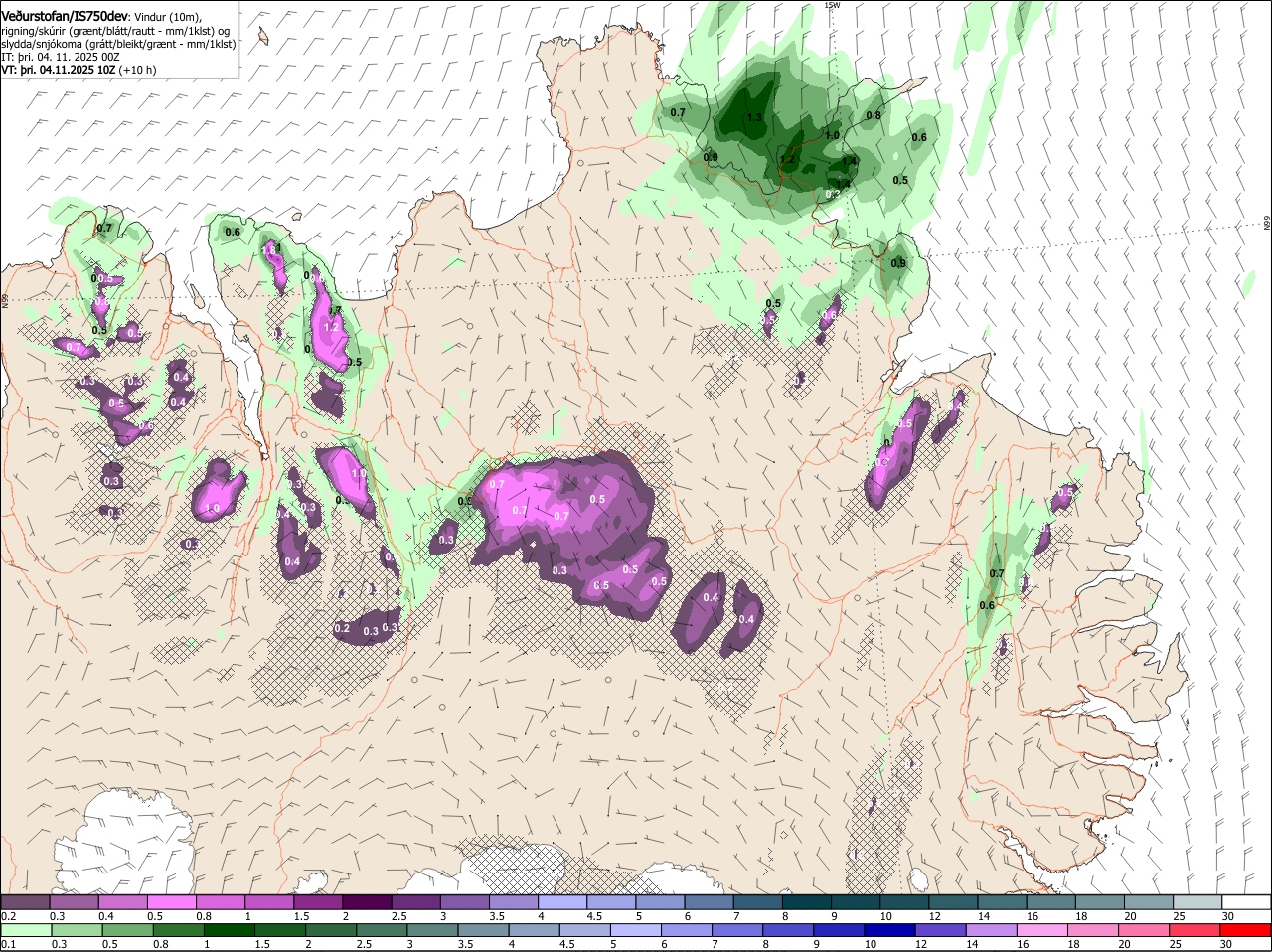Click the 0.8 rainfall value in northeast rain area

[x=874, y=115]
